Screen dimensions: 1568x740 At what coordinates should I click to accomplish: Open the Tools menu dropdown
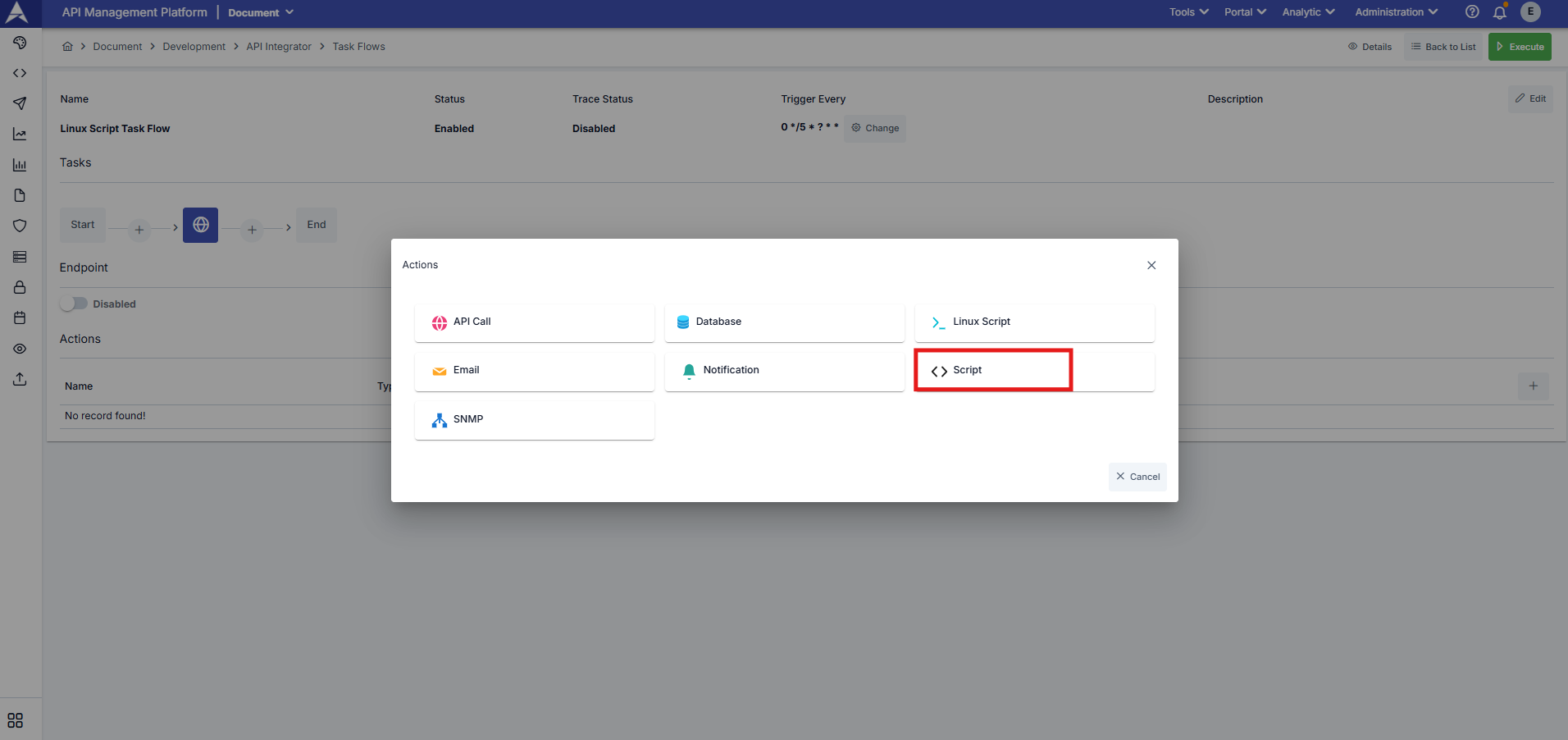pos(1188,12)
